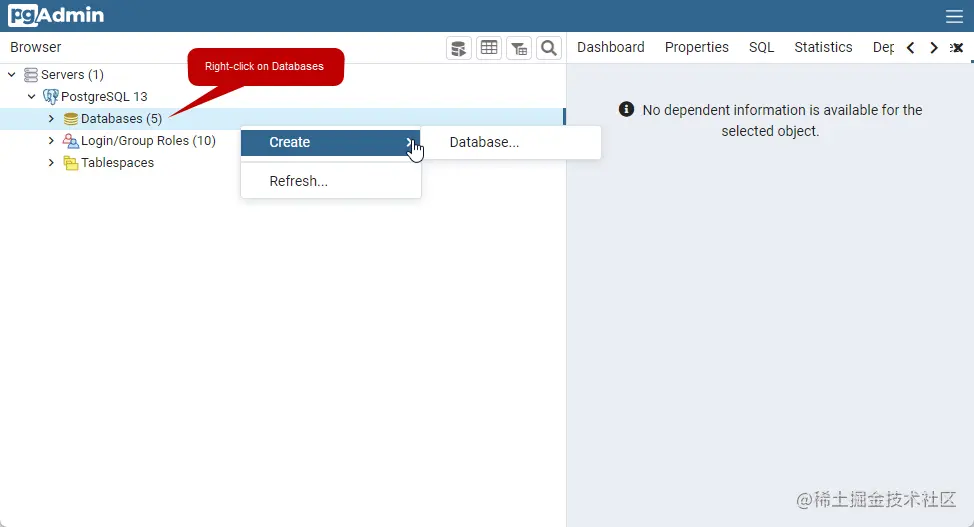The height and width of the screenshot is (527, 974).
Task: Expand the Databases (5) node
Action: click(51, 119)
